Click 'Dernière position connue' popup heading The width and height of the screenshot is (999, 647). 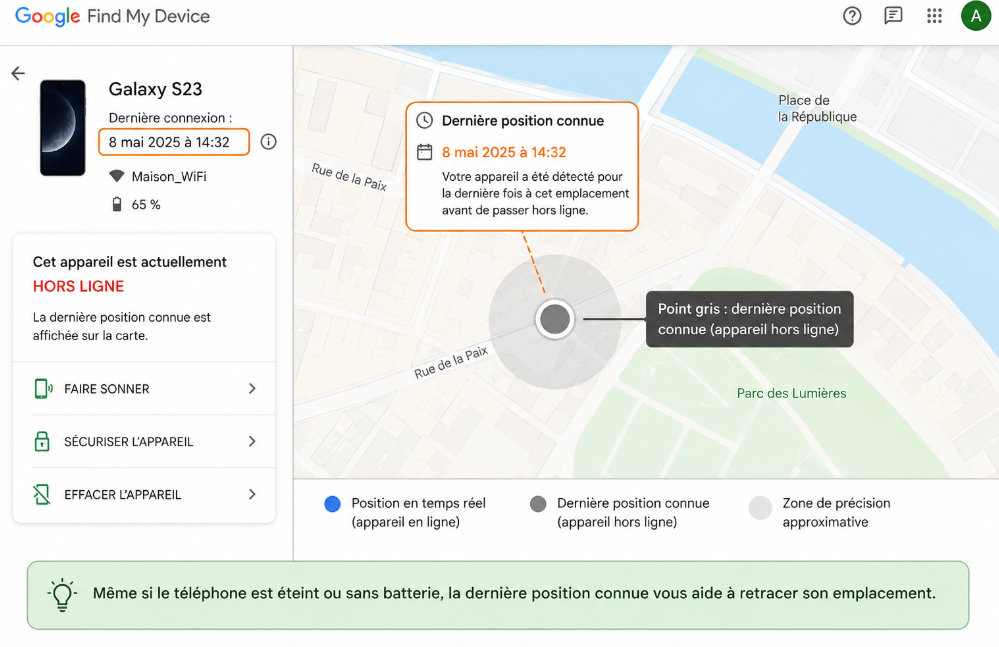click(523, 121)
